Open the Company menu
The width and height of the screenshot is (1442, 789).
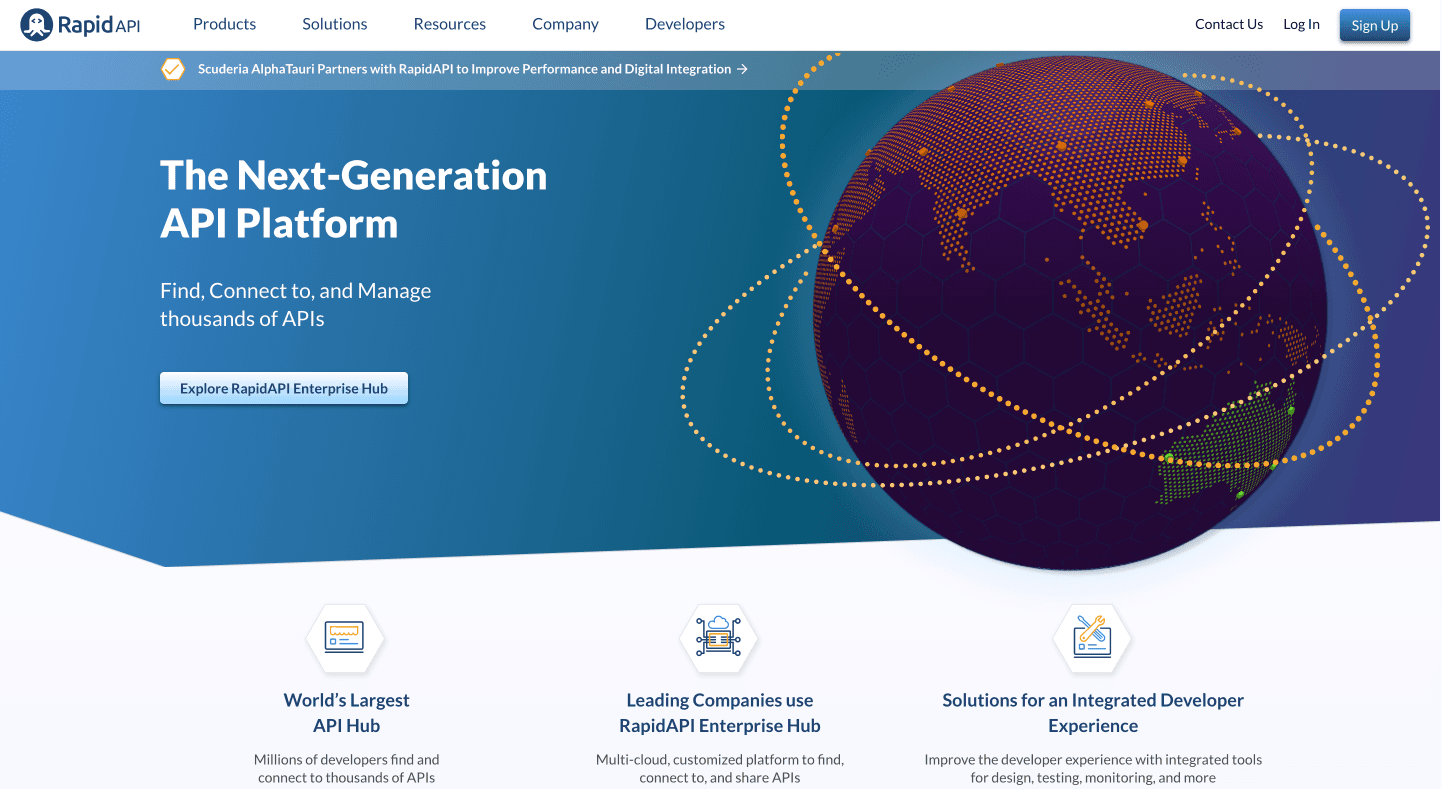pyautogui.click(x=565, y=24)
